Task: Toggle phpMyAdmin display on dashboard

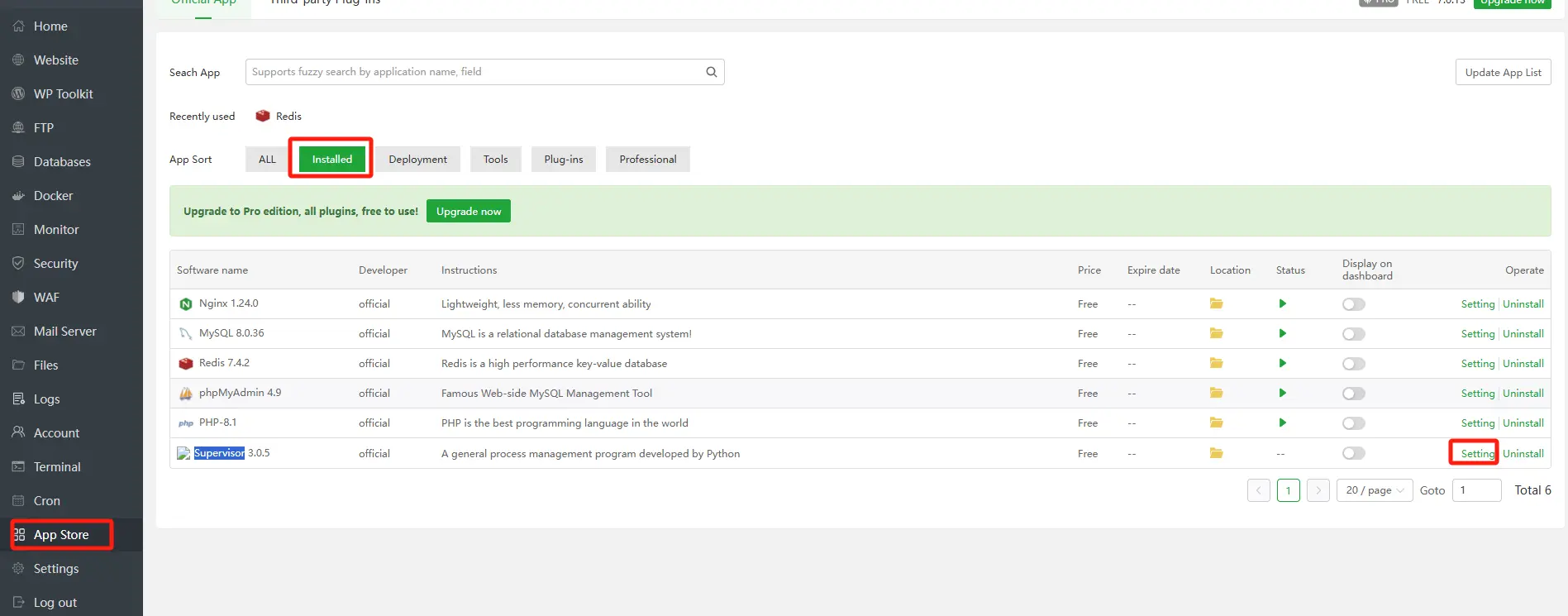Action: pos(1354,394)
